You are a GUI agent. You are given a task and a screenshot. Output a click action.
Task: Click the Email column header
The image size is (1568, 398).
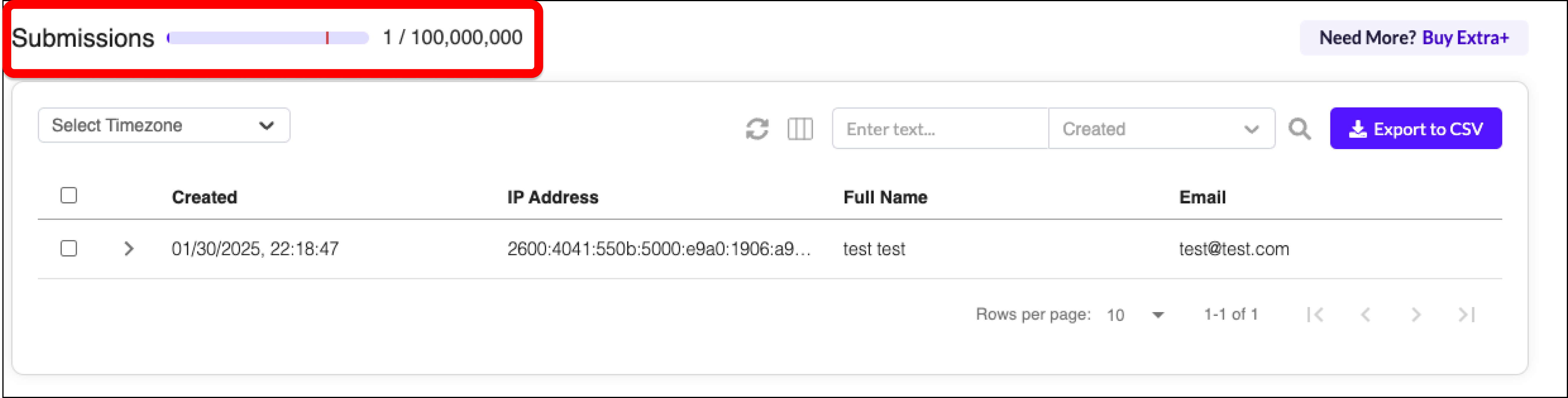coord(1202,197)
